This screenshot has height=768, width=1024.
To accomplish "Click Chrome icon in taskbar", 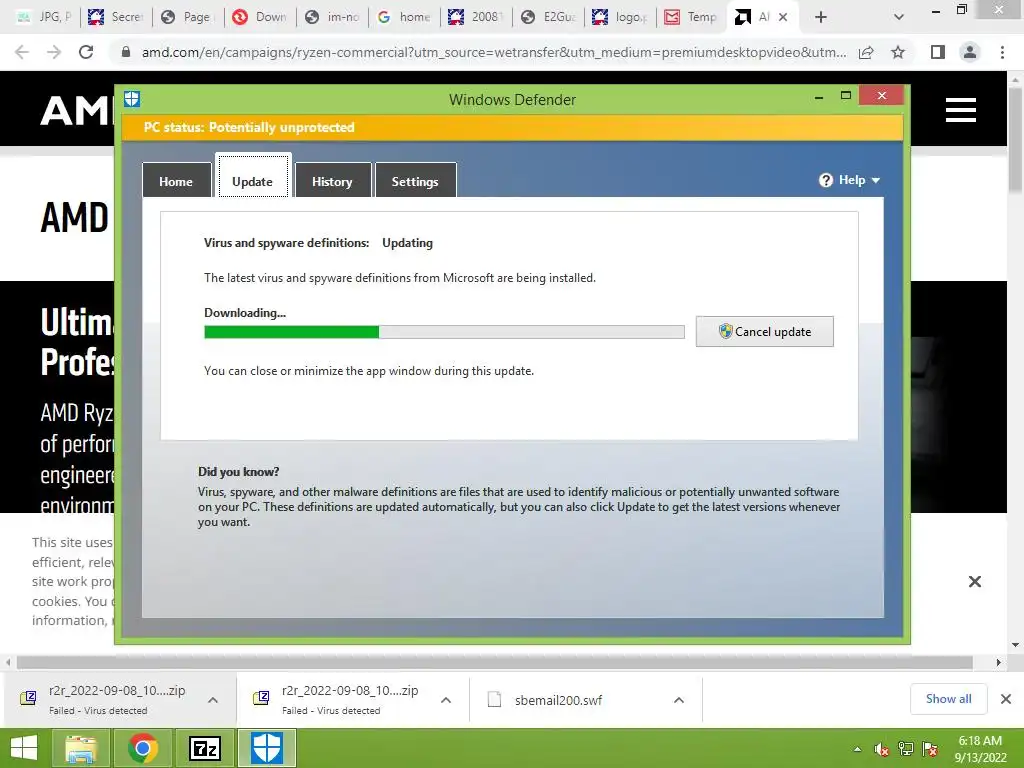I will 143,748.
